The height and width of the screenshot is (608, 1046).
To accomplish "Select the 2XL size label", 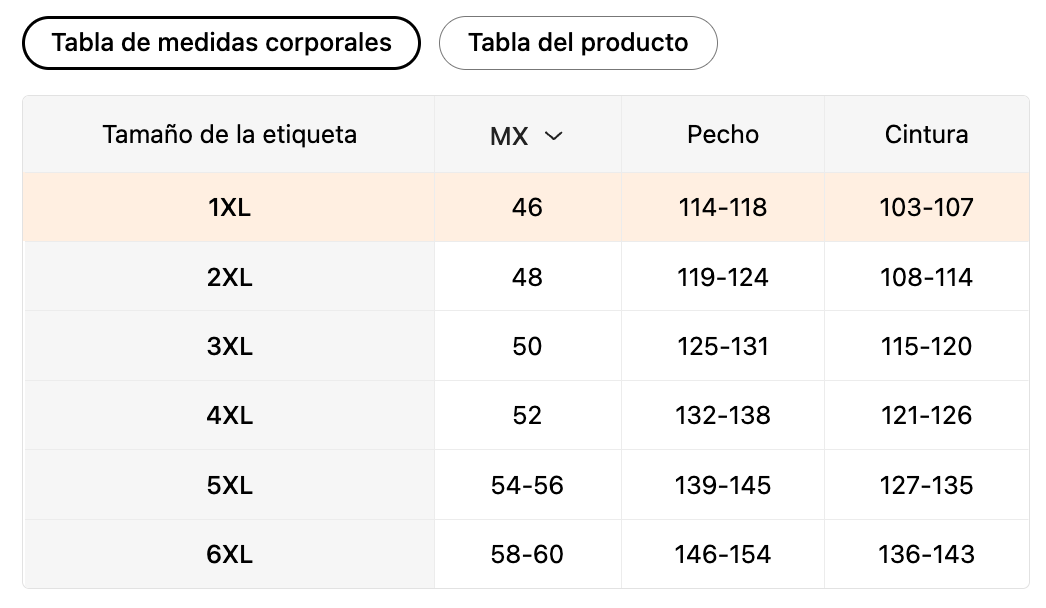I will point(229,277).
